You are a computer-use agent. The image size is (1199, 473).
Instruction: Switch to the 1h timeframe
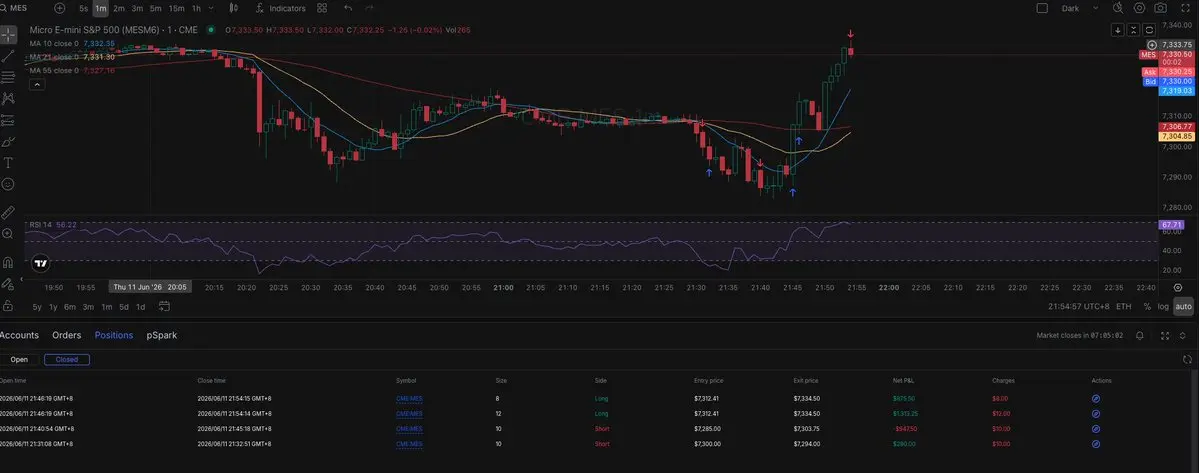pyautogui.click(x=197, y=8)
